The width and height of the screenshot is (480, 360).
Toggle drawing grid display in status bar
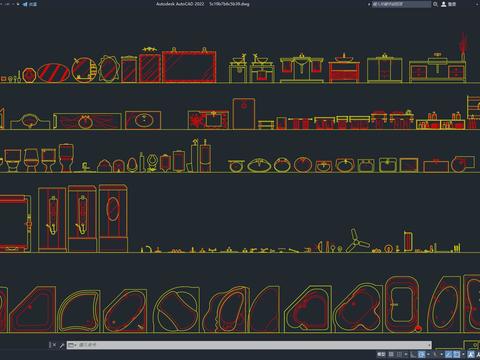coord(391,354)
